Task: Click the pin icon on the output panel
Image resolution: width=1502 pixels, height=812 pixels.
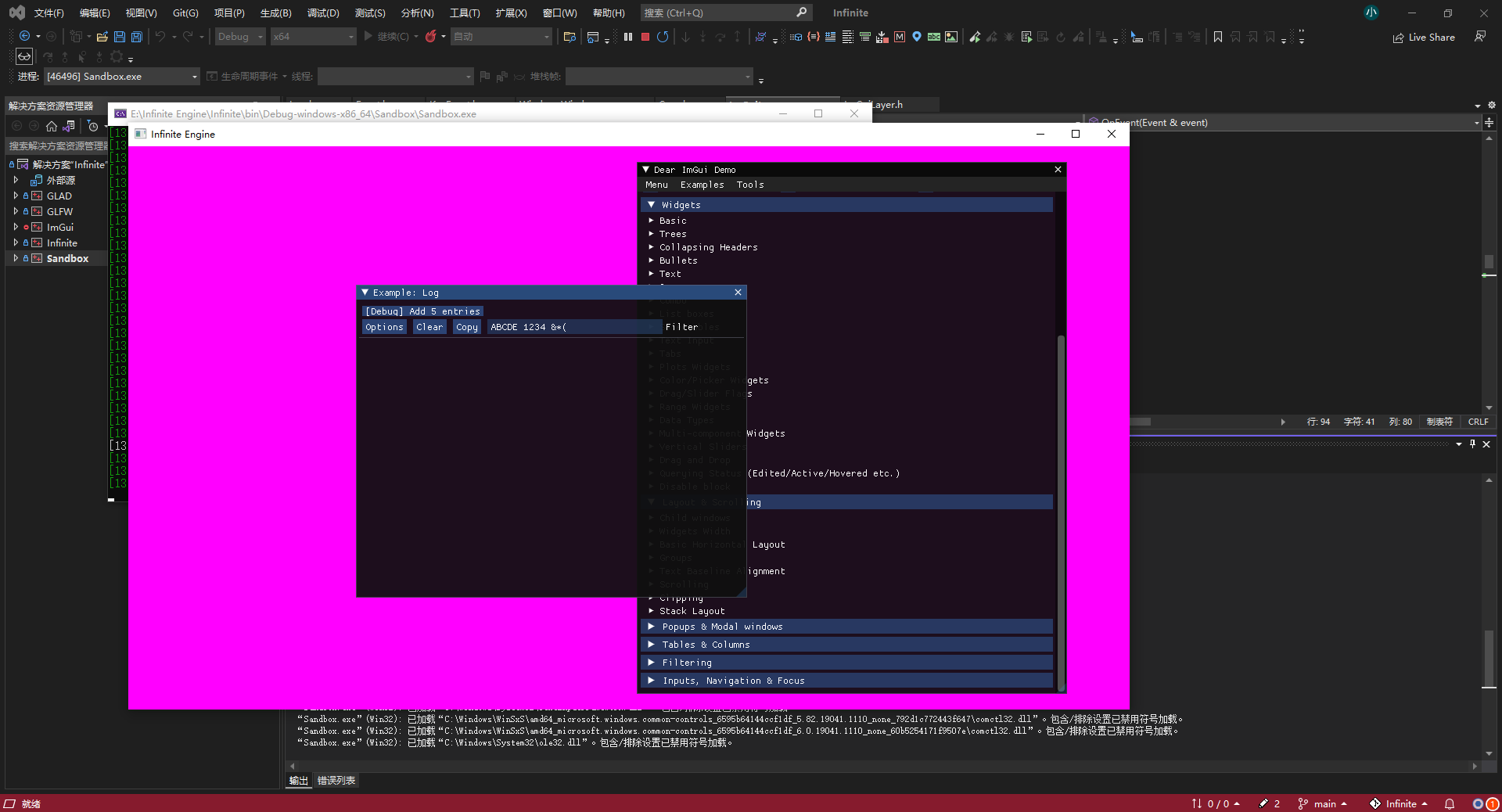Action: pyautogui.click(x=1472, y=444)
